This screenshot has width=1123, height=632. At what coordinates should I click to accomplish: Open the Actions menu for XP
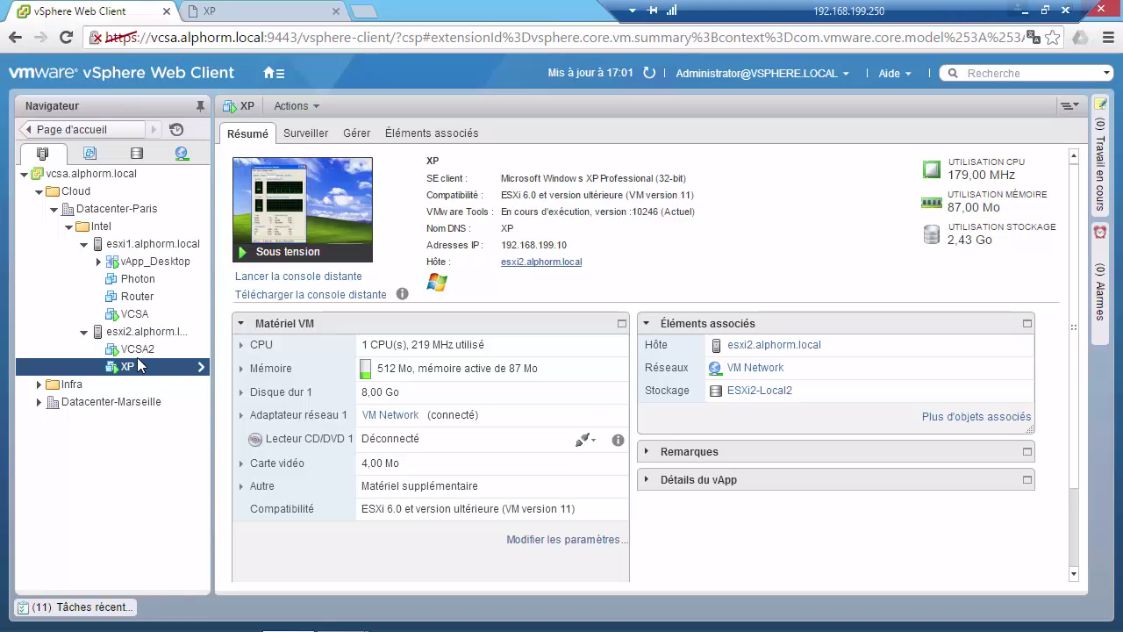coord(295,105)
